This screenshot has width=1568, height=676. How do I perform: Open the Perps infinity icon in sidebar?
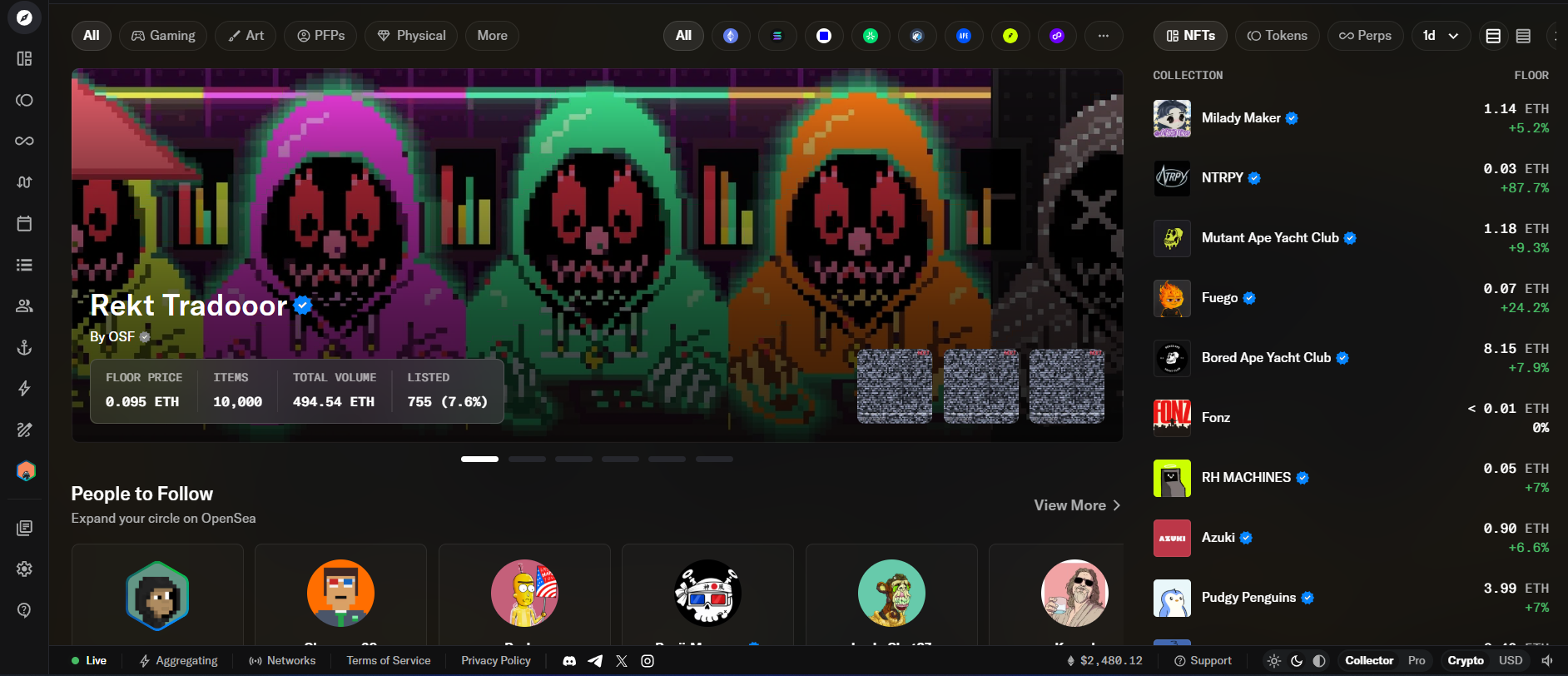[x=24, y=141]
